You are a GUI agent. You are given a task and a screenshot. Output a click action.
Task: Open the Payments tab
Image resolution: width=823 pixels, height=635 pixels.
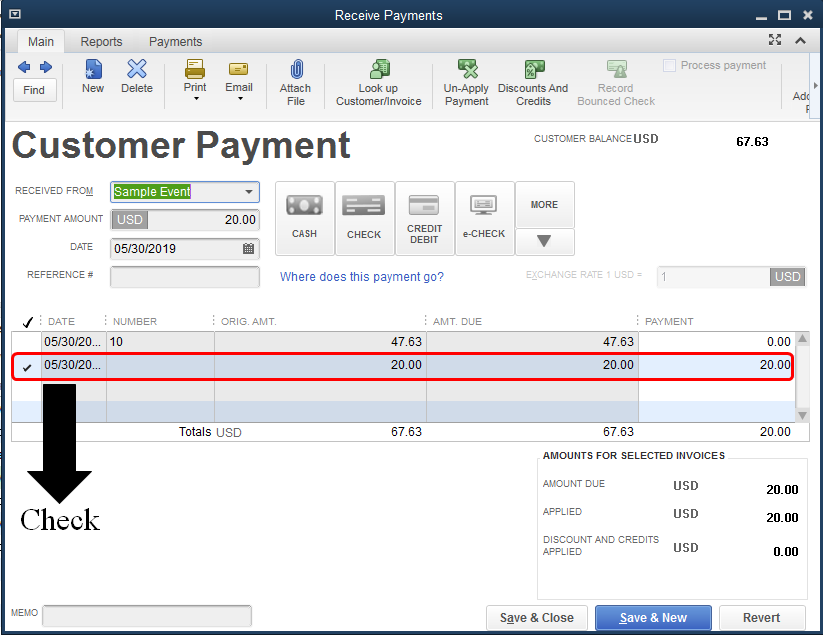(175, 41)
